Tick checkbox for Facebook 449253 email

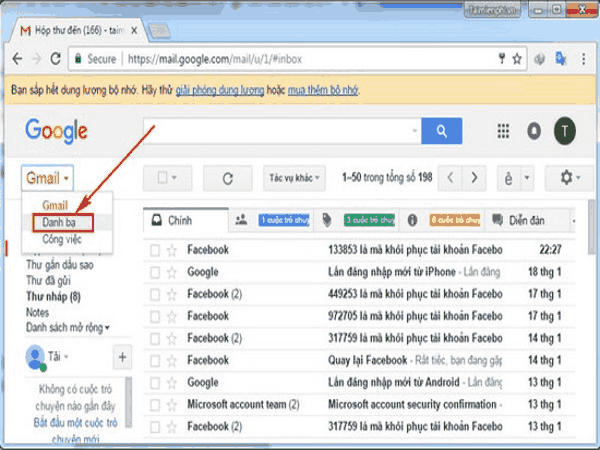[155, 295]
